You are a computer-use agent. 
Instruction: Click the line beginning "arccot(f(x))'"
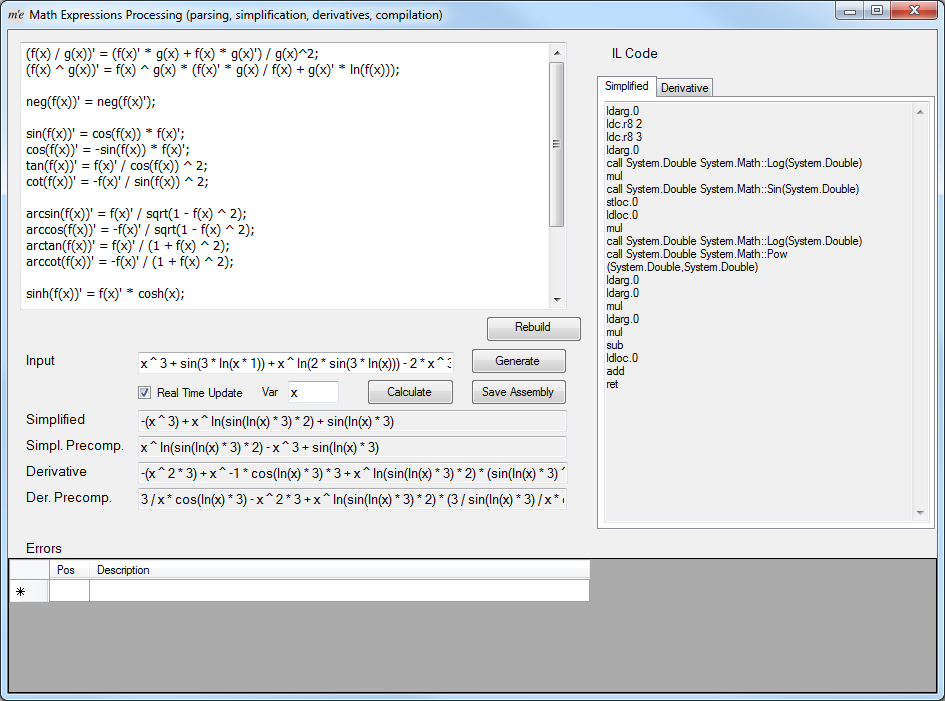point(130,262)
